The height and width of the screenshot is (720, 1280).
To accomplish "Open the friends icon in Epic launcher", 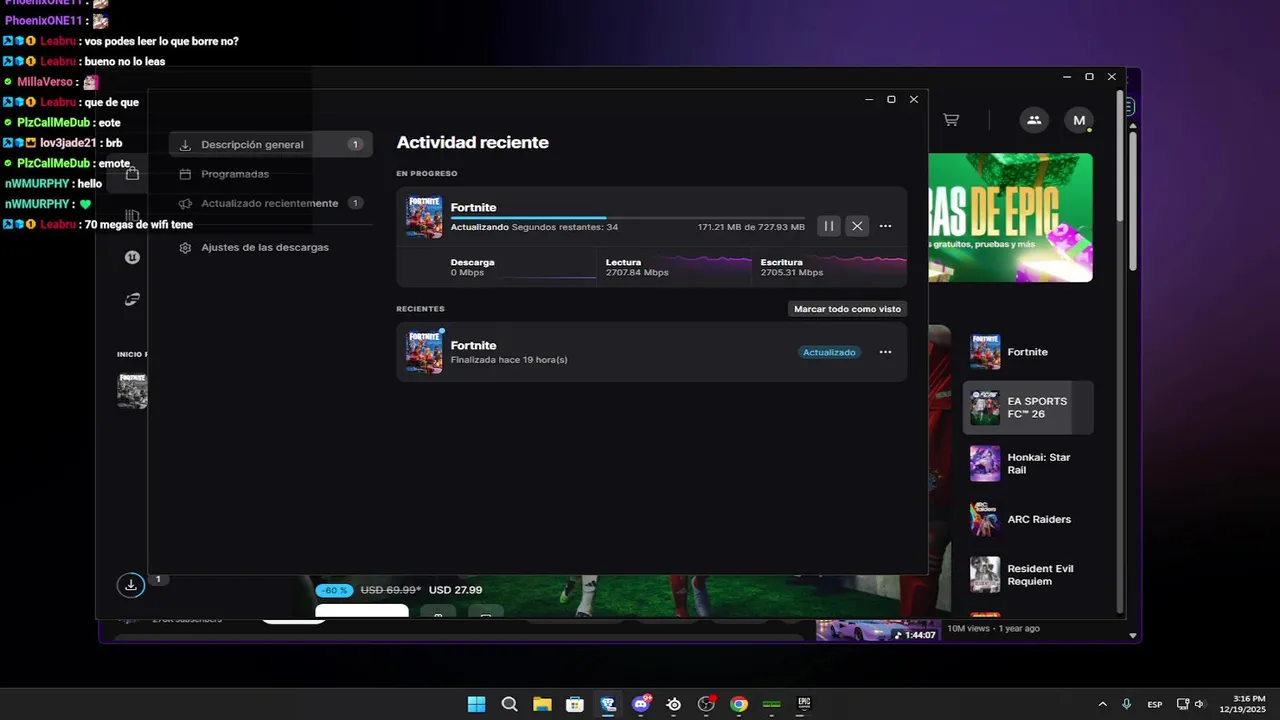I will pos(1034,120).
